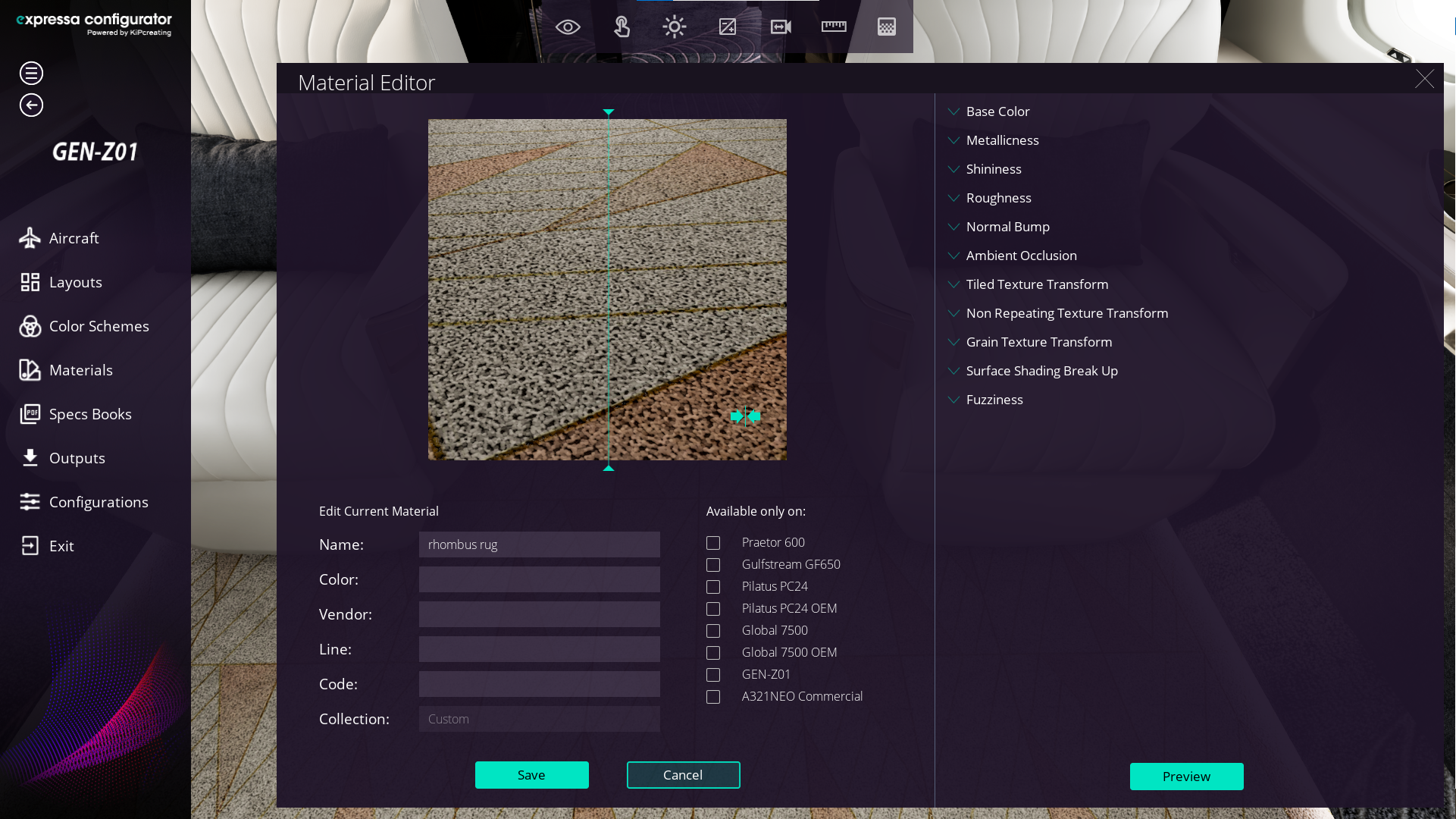Click the Save button
The image size is (1456, 819).
click(531, 775)
